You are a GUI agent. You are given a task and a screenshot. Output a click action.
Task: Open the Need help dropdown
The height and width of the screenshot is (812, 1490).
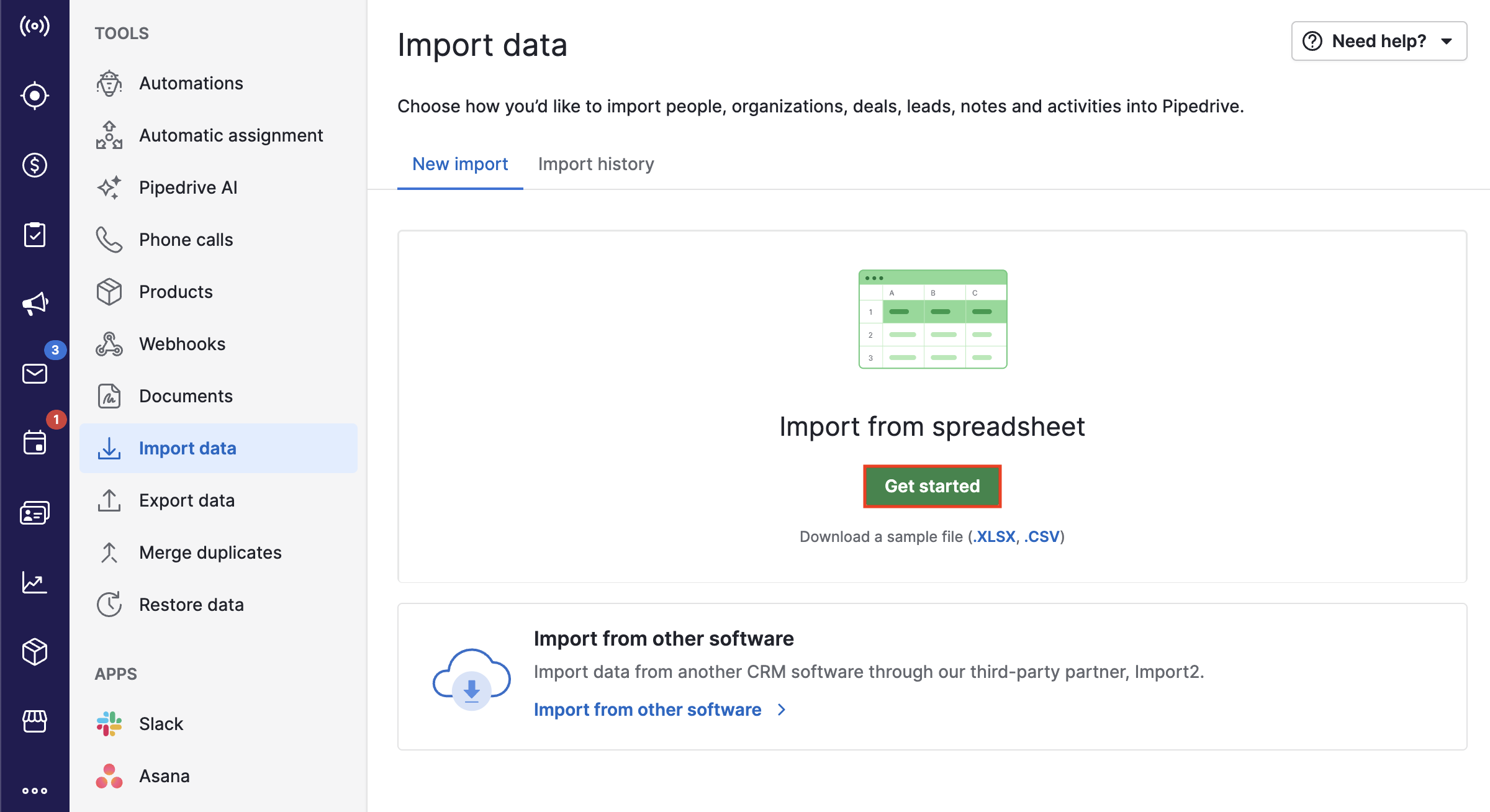(1378, 41)
